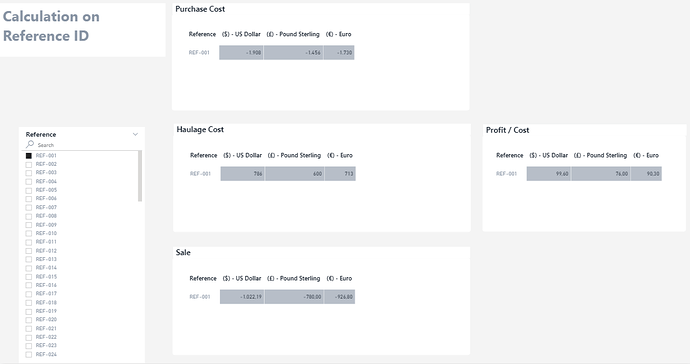Tick the REF-005 checkbox
The width and height of the screenshot is (690, 364).
(29, 190)
